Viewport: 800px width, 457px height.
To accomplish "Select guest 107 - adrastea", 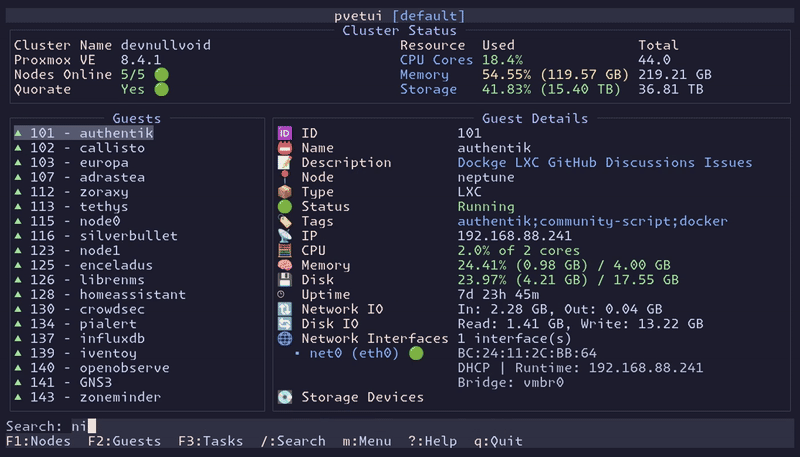I will (80, 177).
